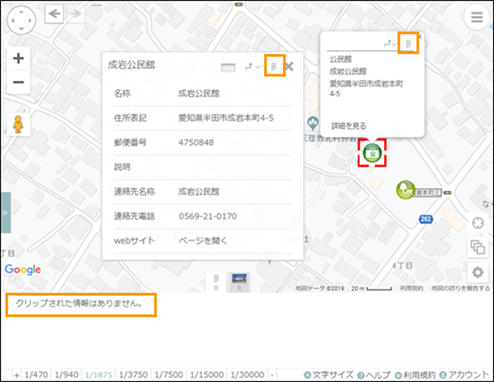This screenshot has width=494, height=382.
Task: Go back with the left arrow button
Action: (54, 14)
